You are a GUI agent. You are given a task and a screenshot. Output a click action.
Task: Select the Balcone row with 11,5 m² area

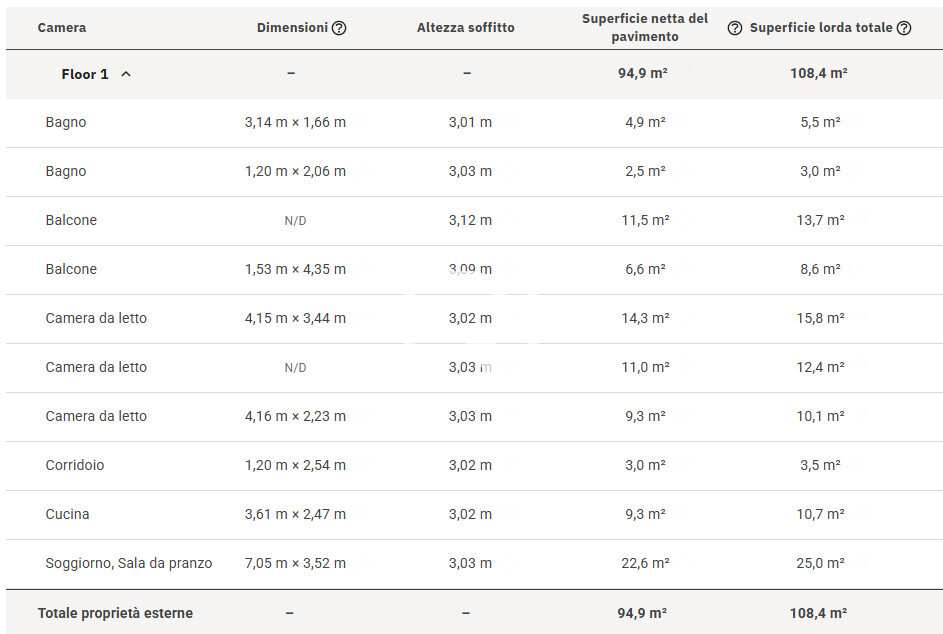click(71, 220)
